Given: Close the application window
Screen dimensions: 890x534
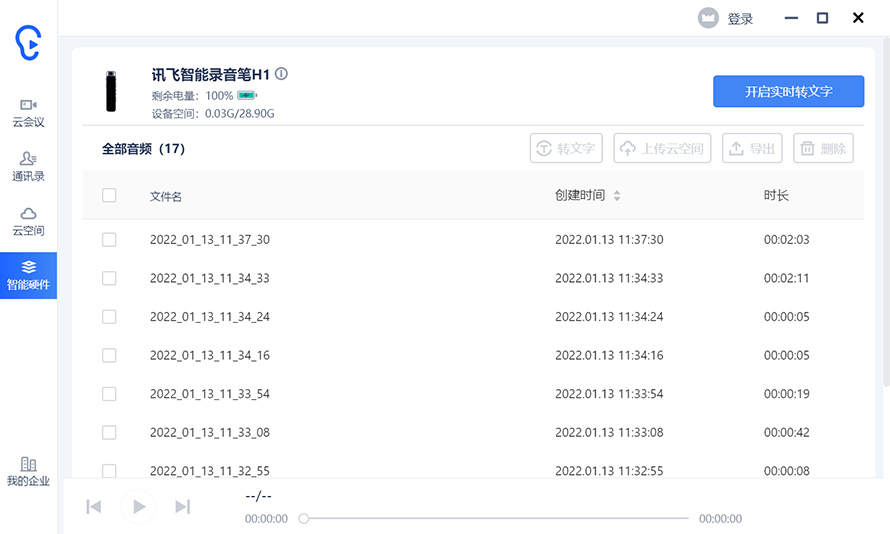Looking at the screenshot, I should tap(858, 18).
